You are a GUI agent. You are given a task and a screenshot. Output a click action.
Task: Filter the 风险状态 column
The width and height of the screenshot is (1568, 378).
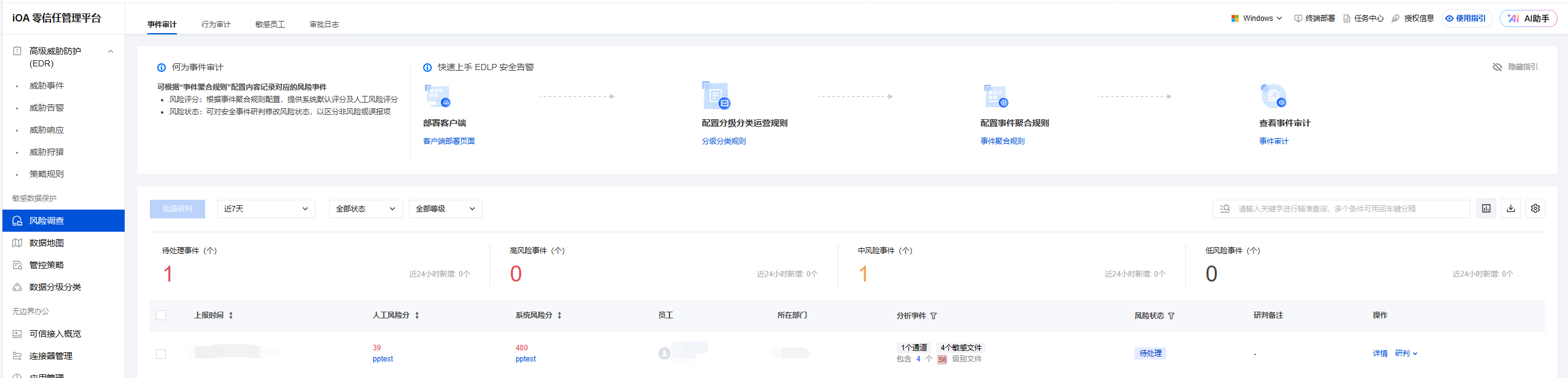click(1171, 316)
